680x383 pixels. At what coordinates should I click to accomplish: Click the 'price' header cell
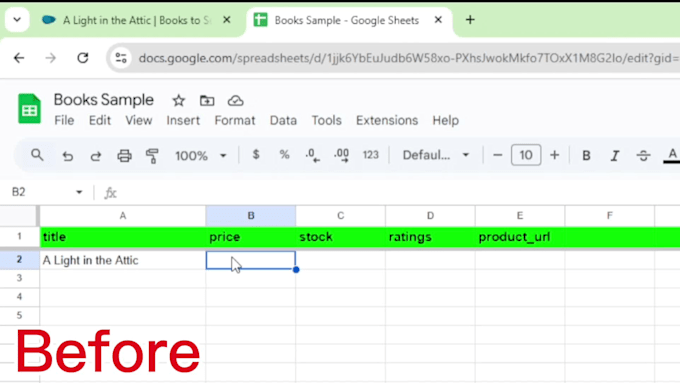[x=251, y=237]
